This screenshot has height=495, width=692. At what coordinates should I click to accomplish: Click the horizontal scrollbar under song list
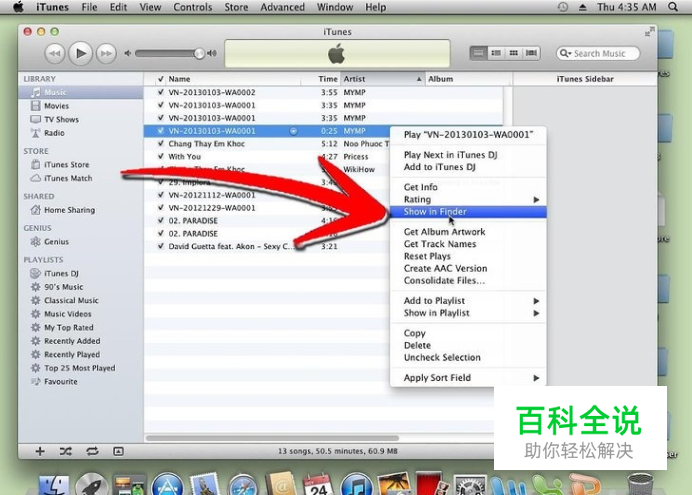(x=272, y=438)
